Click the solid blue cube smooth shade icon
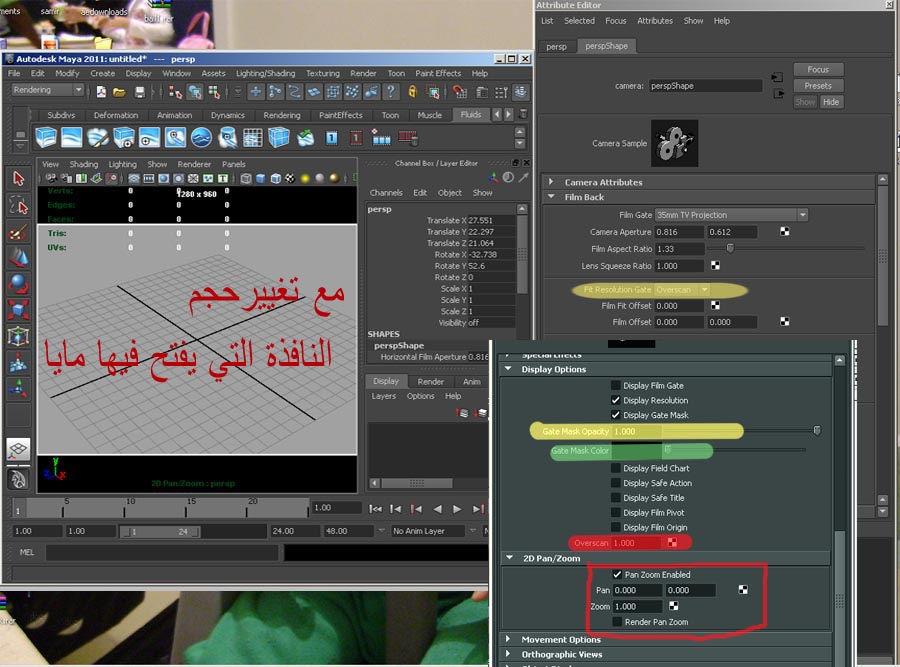900x667 pixels. pyautogui.click(x=261, y=179)
